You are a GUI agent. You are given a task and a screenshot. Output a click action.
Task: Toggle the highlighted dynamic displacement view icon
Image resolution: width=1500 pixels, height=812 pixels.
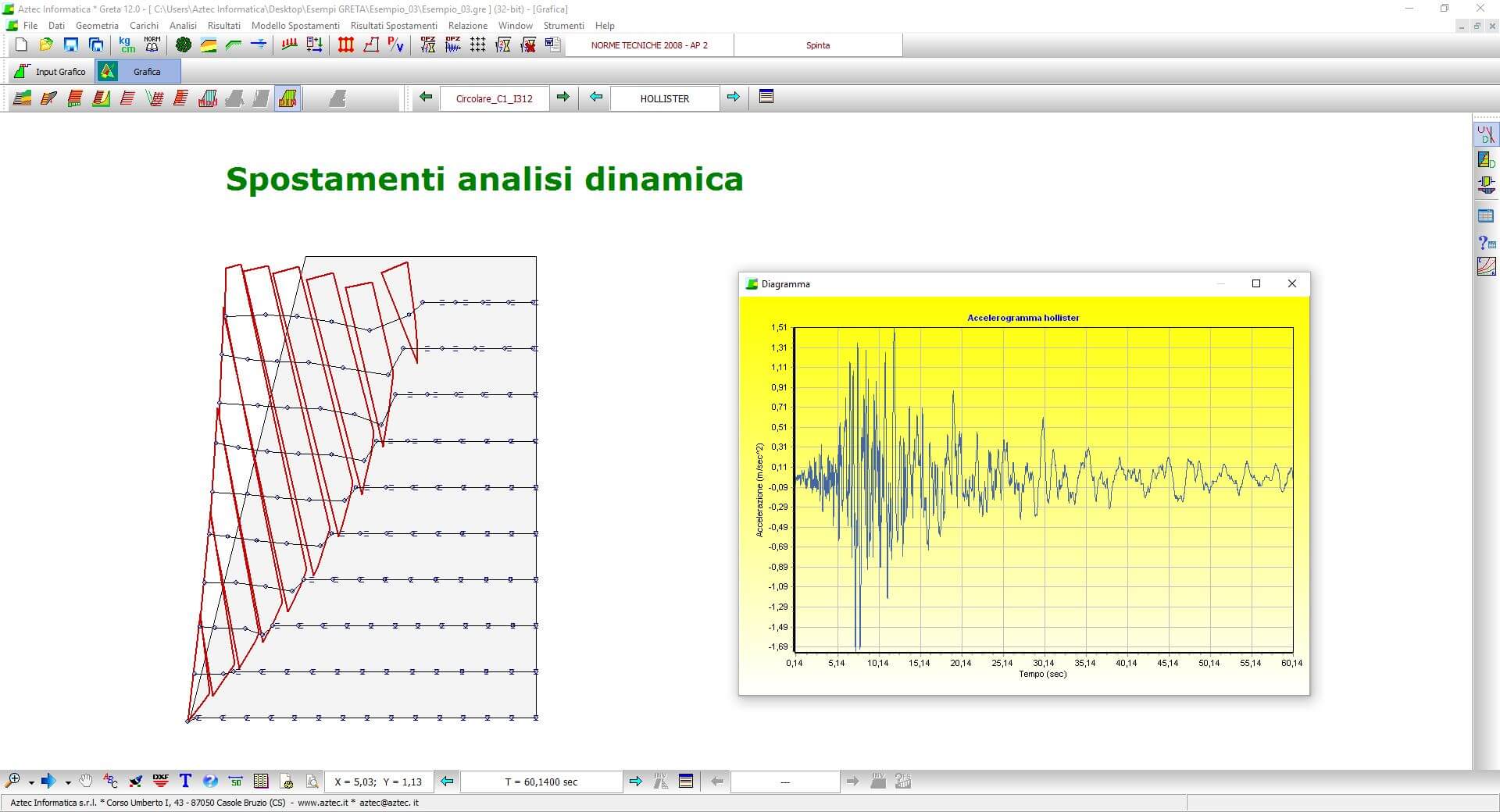pyautogui.click(x=287, y=98)
